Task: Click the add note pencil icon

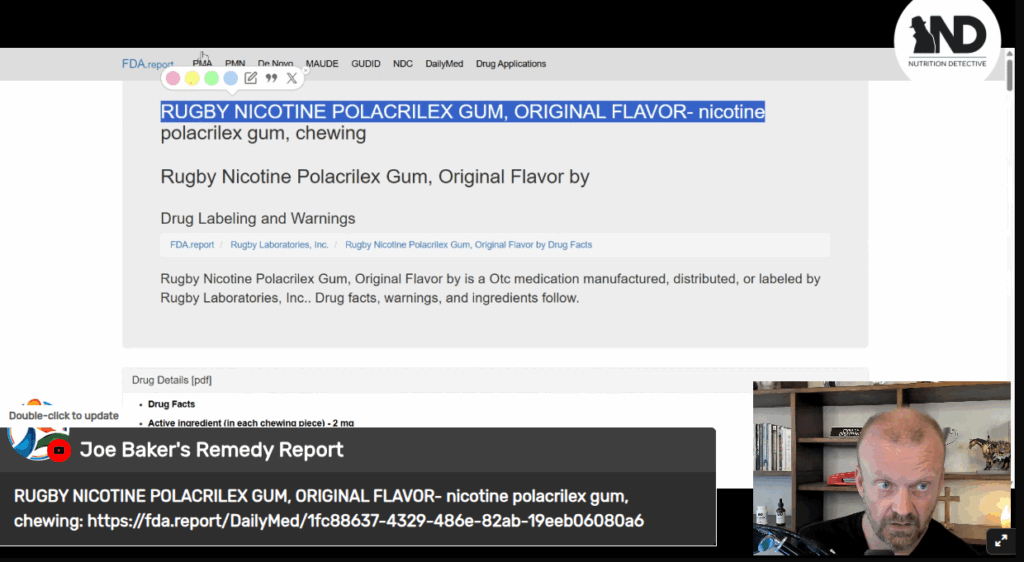Action: (x=251, y=78)
